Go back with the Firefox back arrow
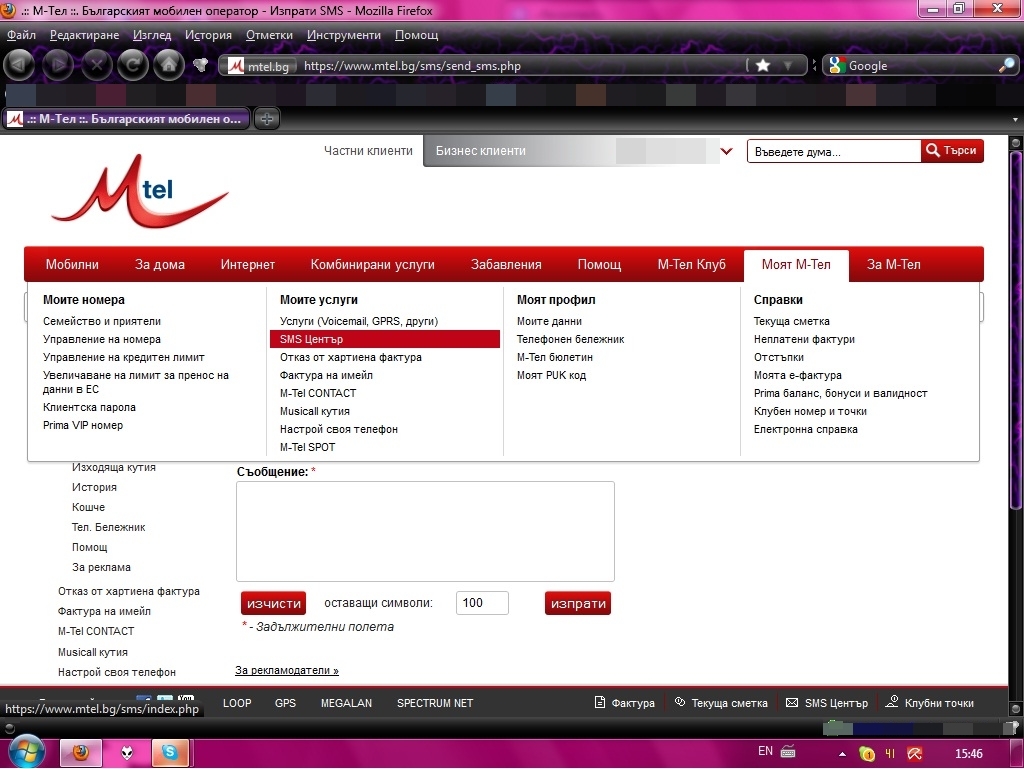 click(x=20, y=65)
